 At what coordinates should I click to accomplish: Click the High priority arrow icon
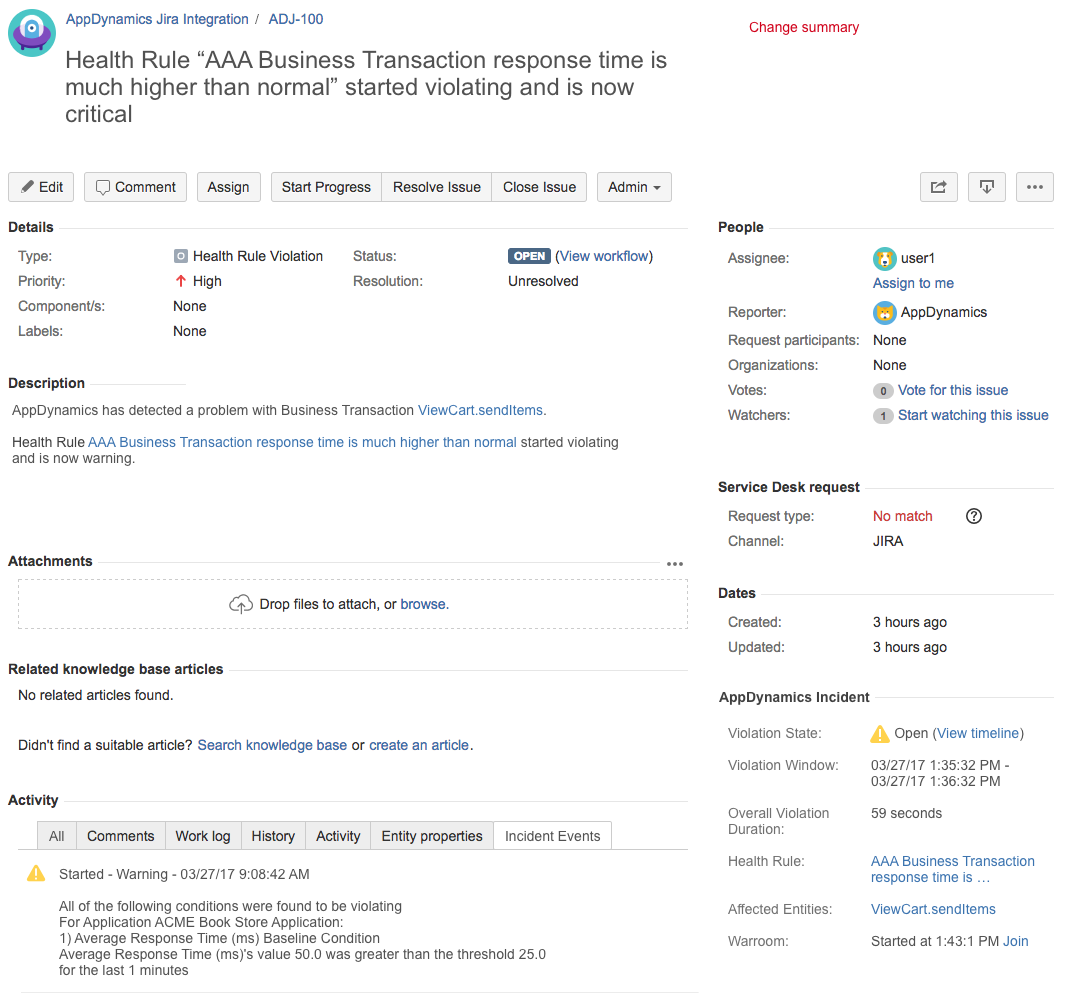click(180, 281)
